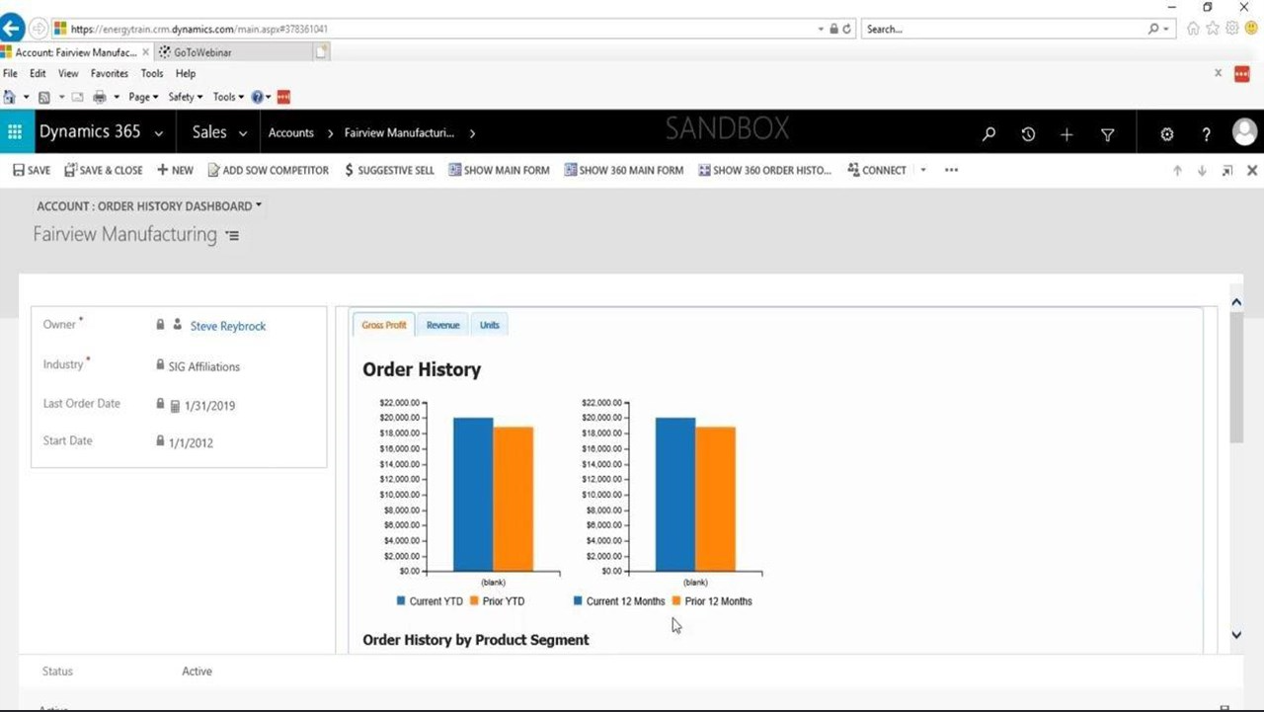Screen dimensions: 1280x720
Task: Click the page scrollbar down arrow
Action: point(1236,635)
